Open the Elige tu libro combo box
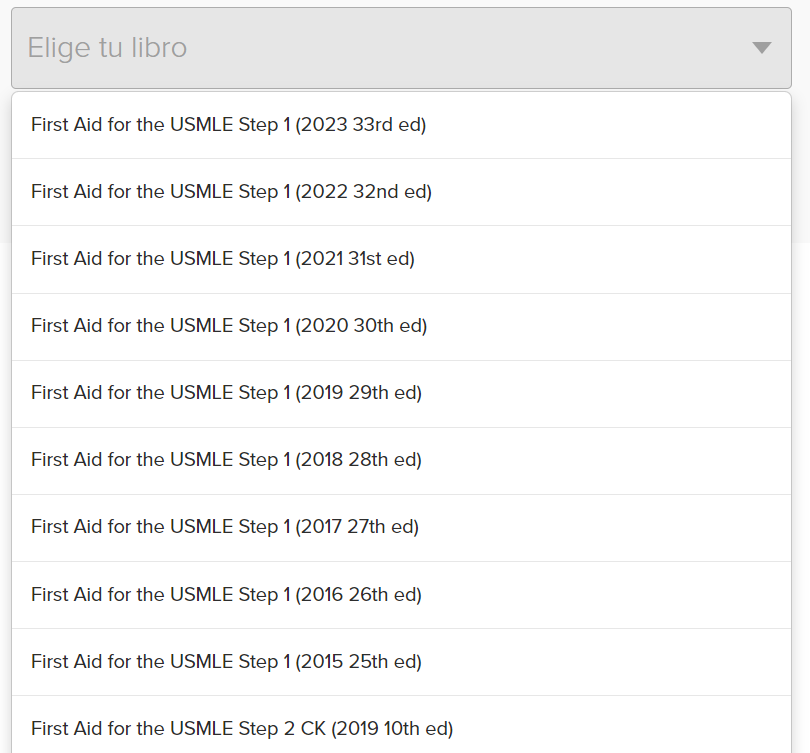This screenshot has width=810, height=753. click(400, 48)
